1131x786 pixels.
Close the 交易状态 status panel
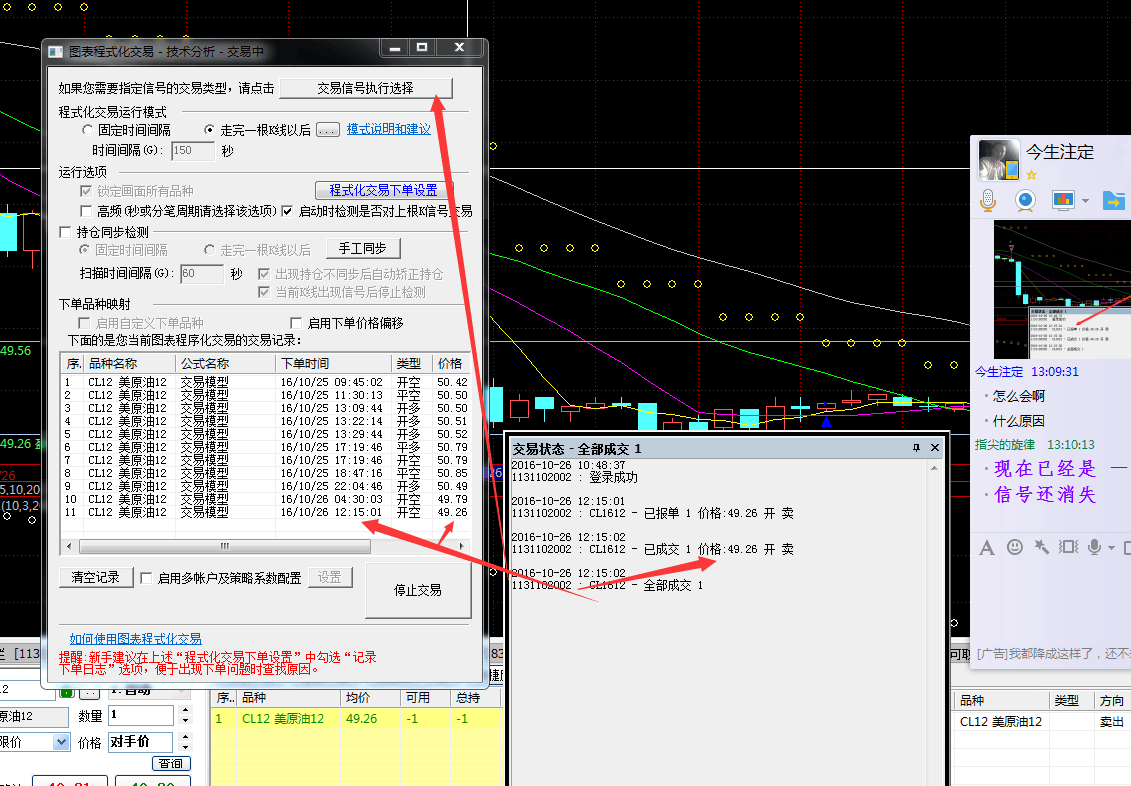tap(935, 448)
